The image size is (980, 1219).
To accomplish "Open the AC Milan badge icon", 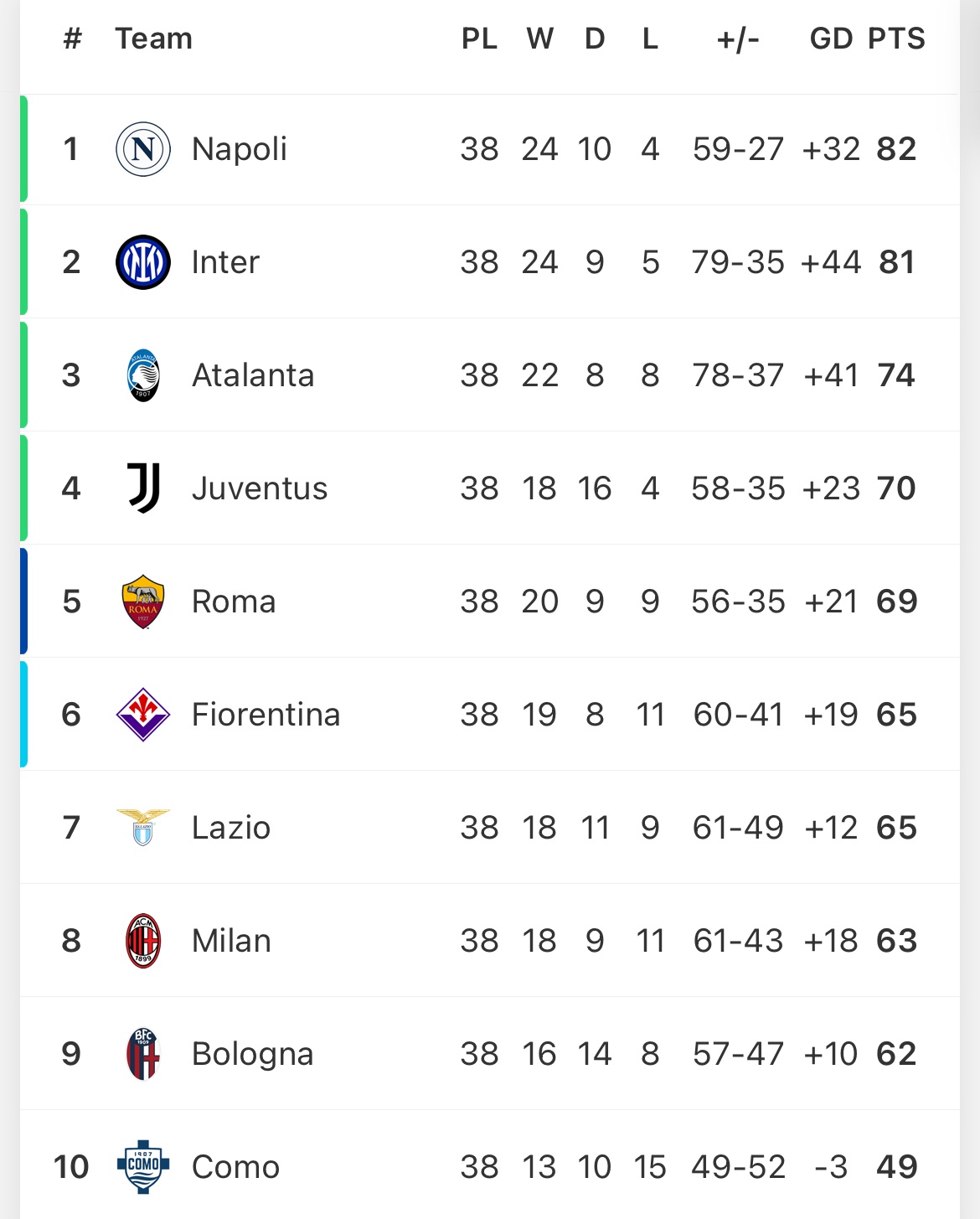I will pos(143,941).
